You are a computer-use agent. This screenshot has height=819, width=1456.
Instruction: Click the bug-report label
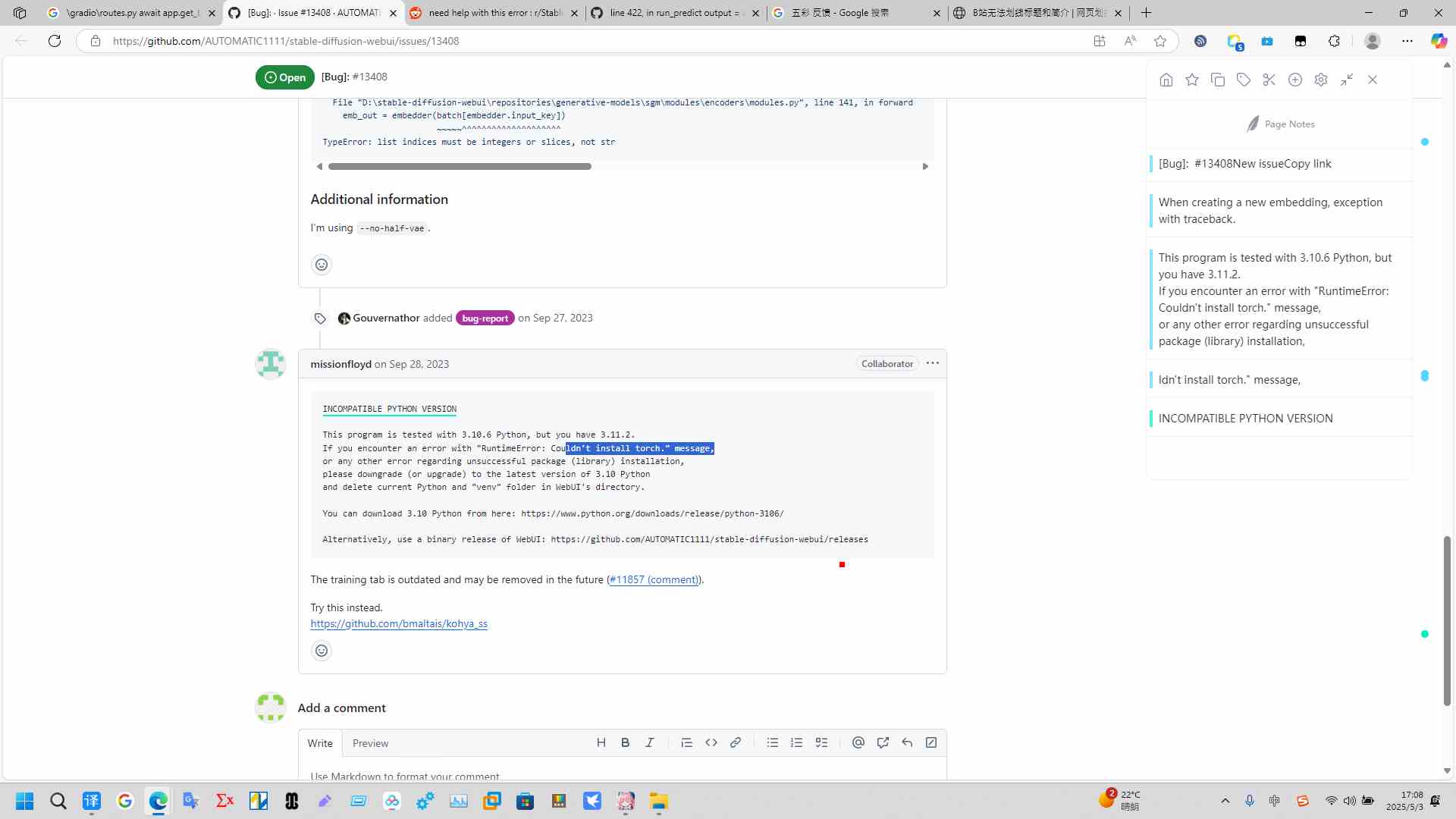click(485, 318)
